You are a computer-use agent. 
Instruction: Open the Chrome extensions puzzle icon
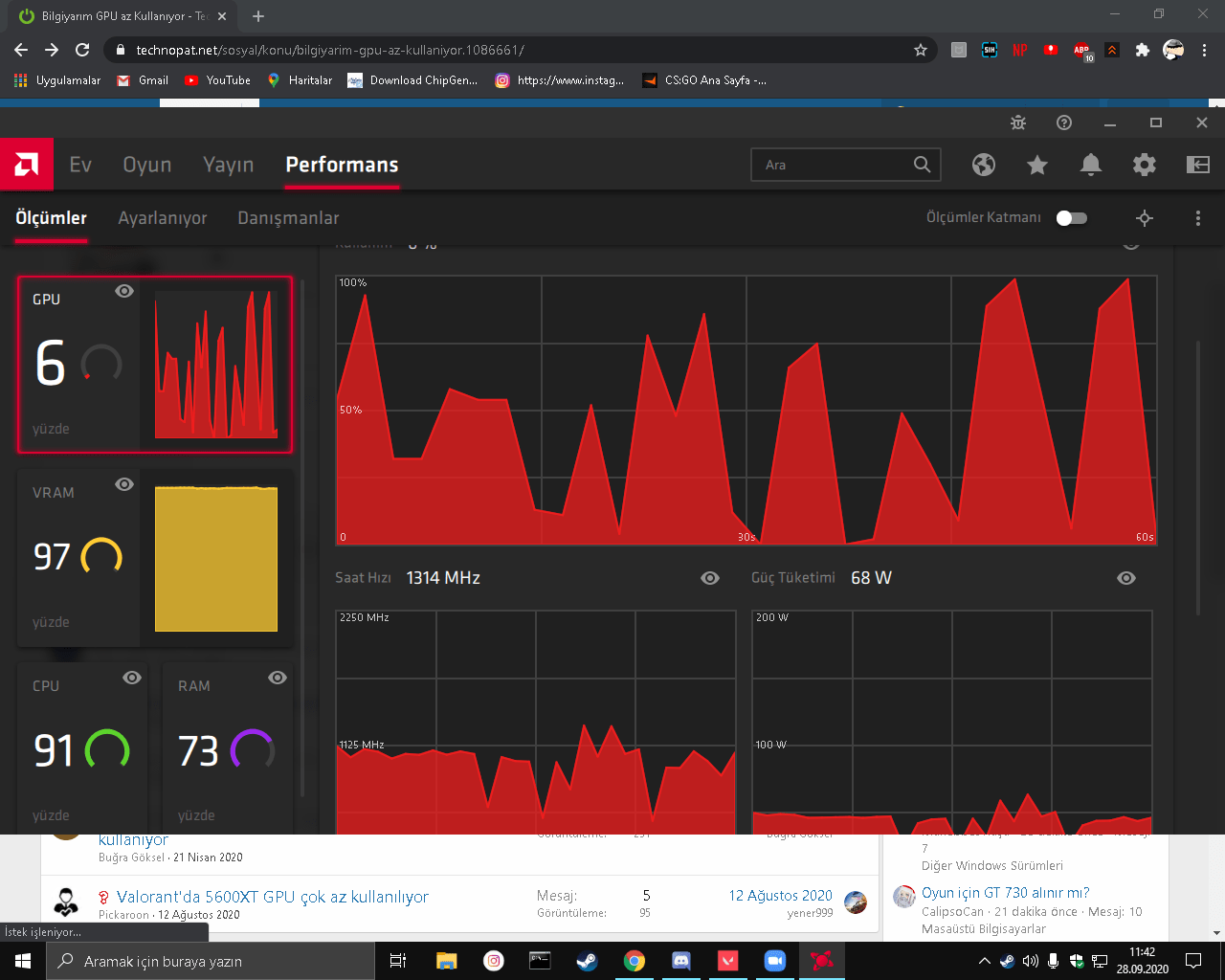coord(1143,50)
